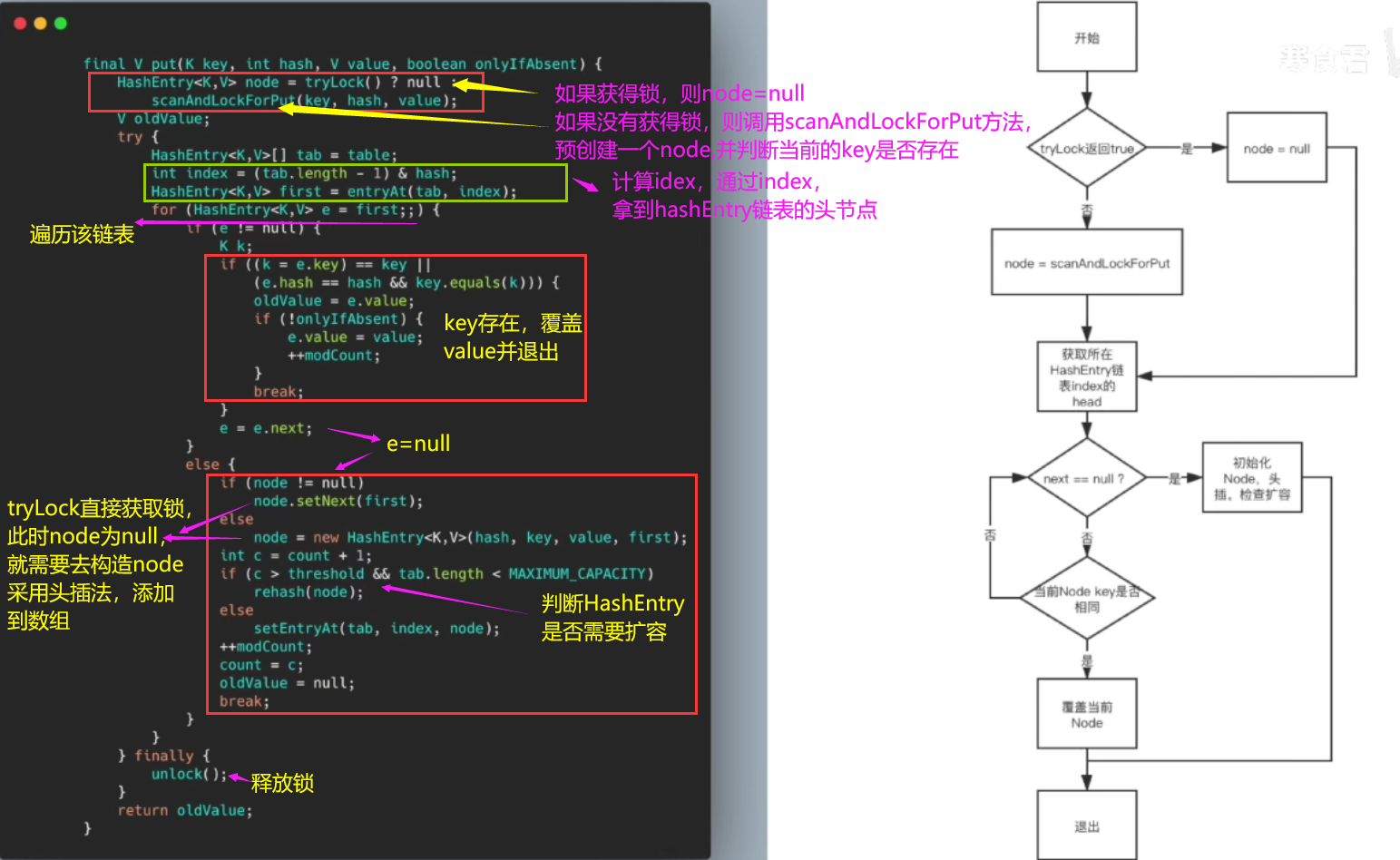Click the 'oldValue = e.value;' line
Screen dimensions: 1400x860
[334, 300]
